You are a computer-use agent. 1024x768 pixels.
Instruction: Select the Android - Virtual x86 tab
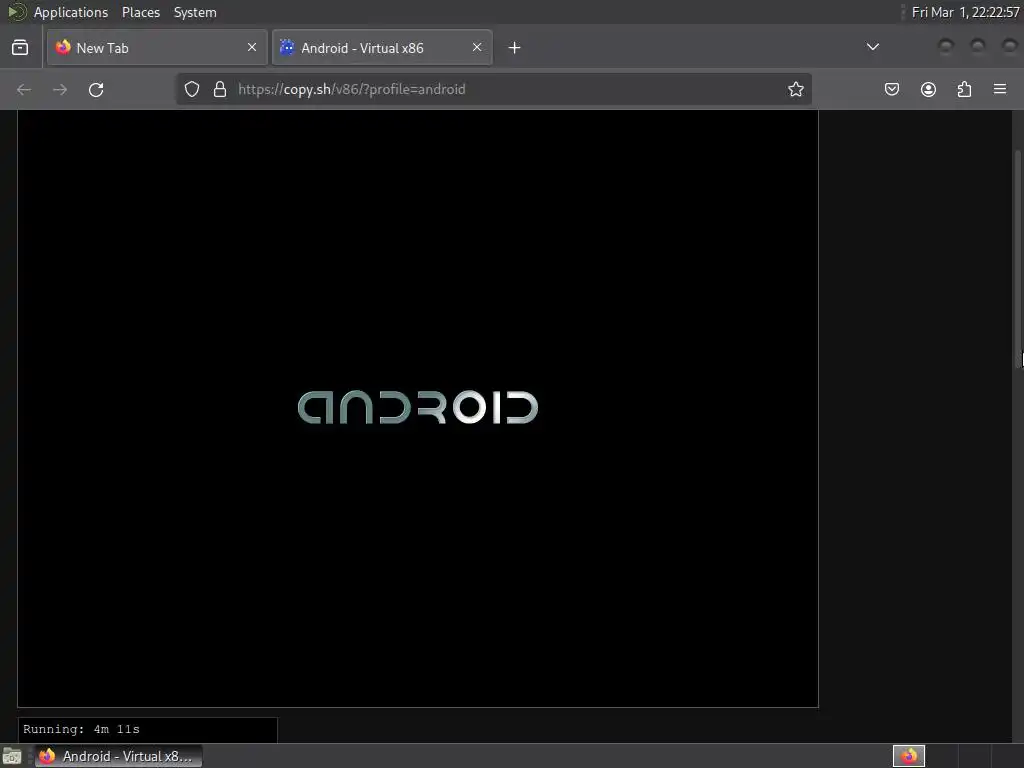[381, 48]
